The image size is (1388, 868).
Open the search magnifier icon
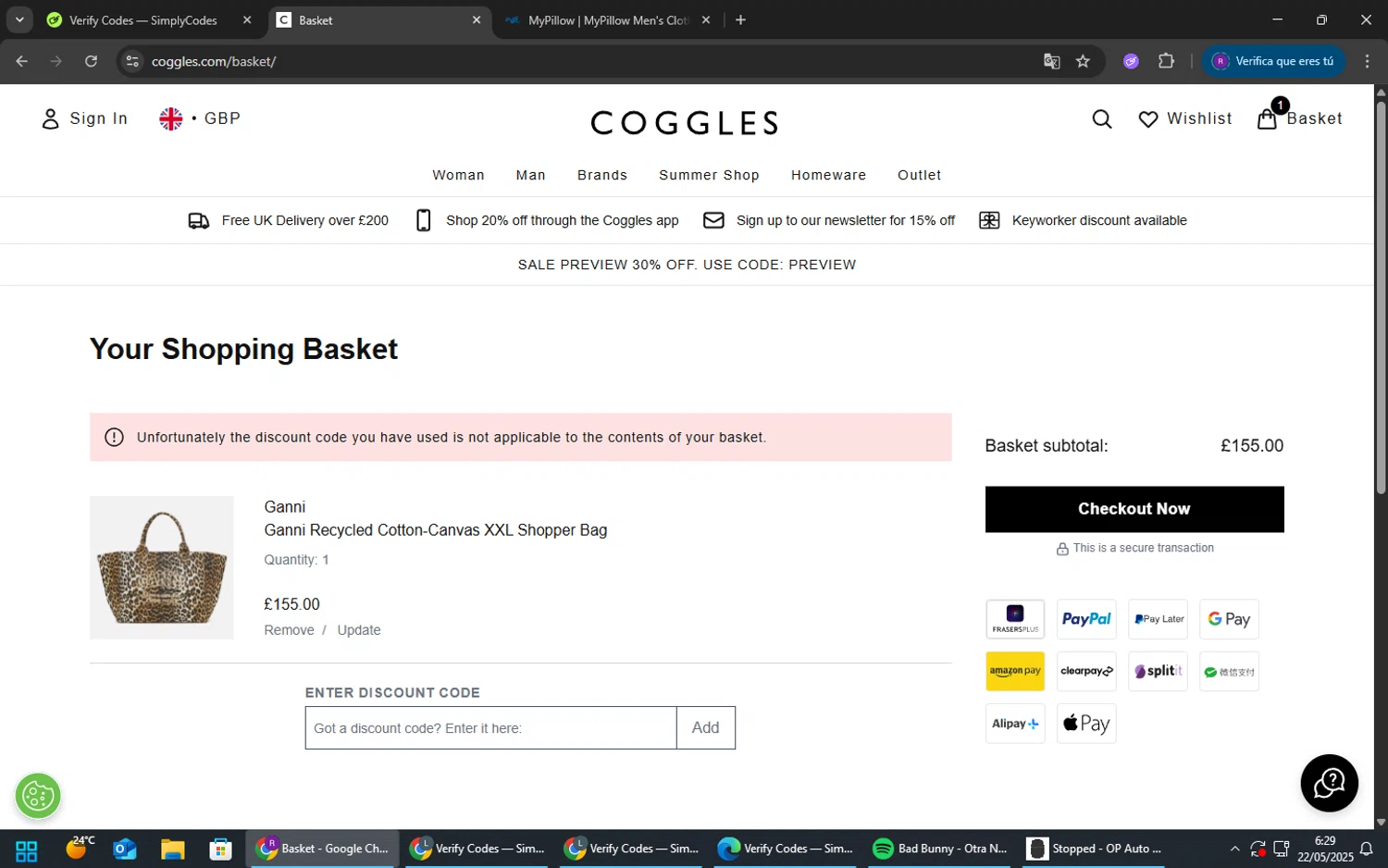pos(1101,118)
